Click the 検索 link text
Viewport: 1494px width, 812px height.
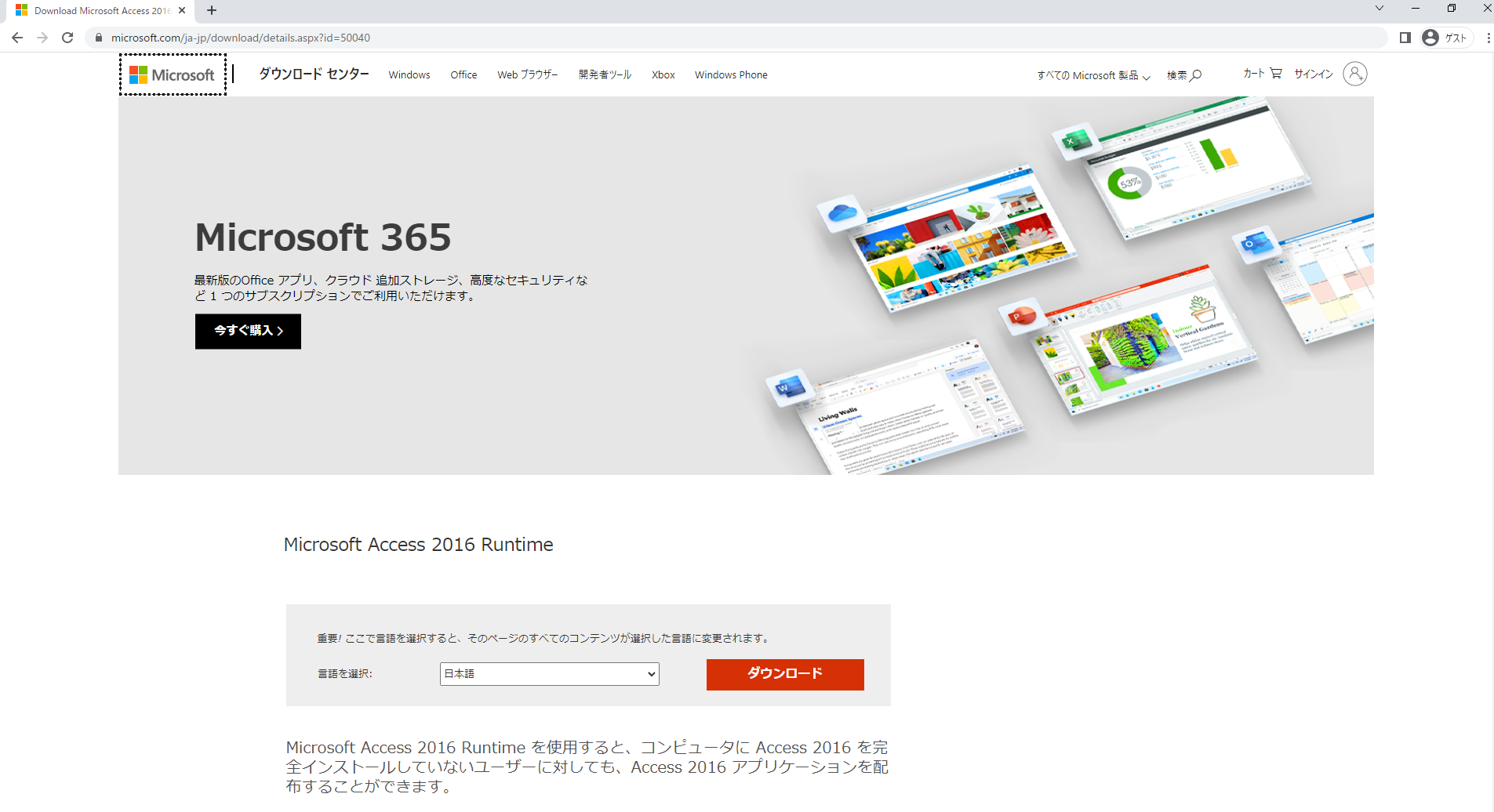click(x=1176, y=75)
